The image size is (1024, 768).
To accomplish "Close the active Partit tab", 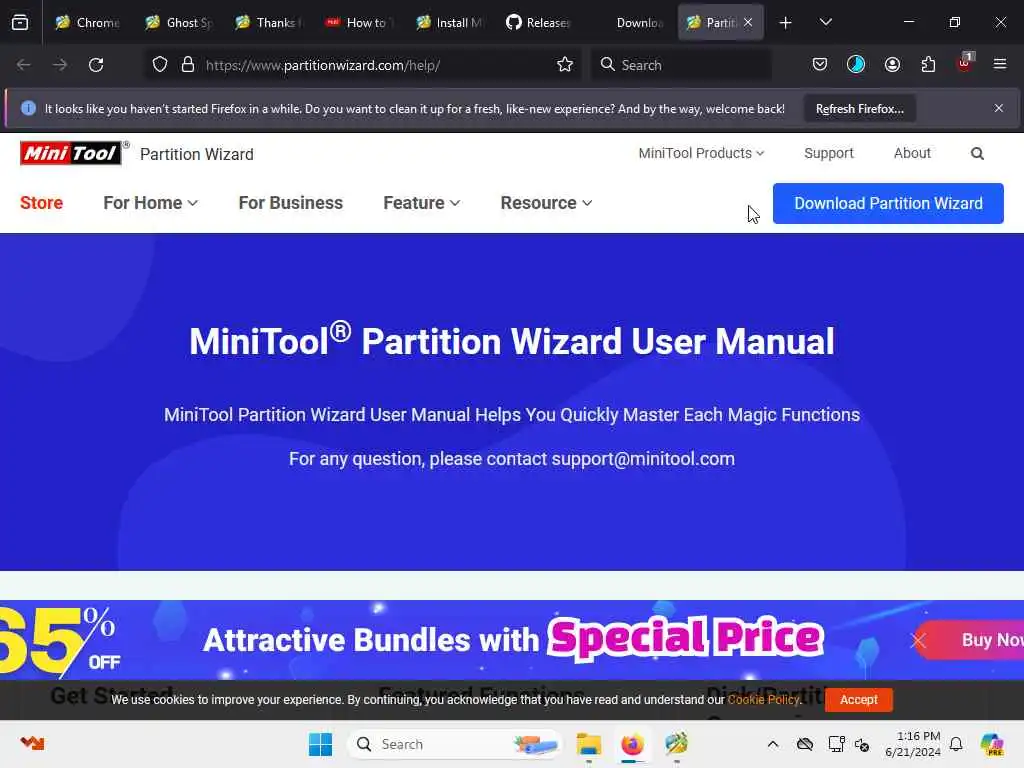I will 748,22.
